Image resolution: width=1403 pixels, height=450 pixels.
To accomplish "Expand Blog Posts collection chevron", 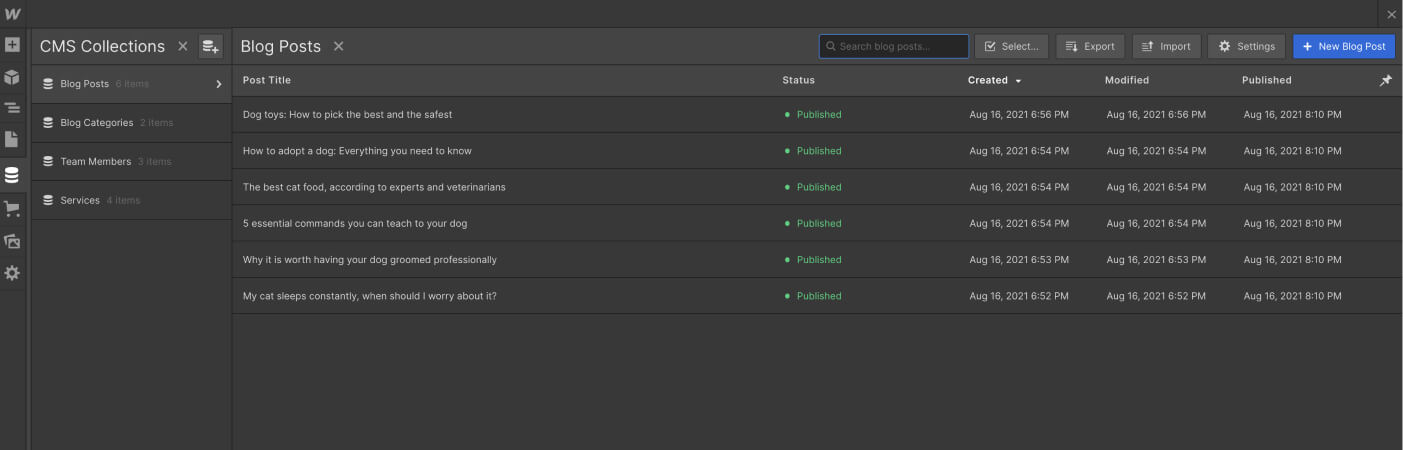I will coord(218,84).
